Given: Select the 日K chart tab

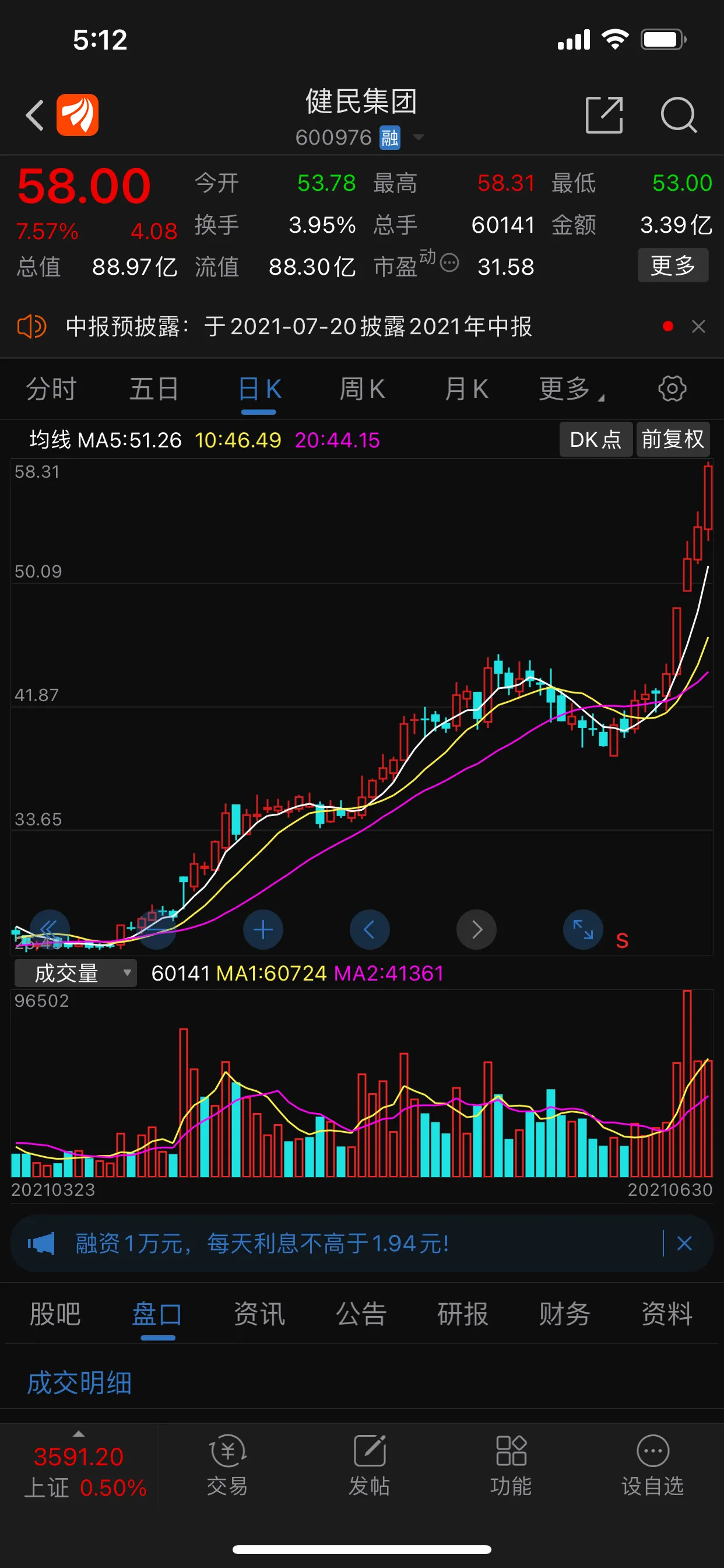Looking at the screenshot, I should [x=259, y=389].
